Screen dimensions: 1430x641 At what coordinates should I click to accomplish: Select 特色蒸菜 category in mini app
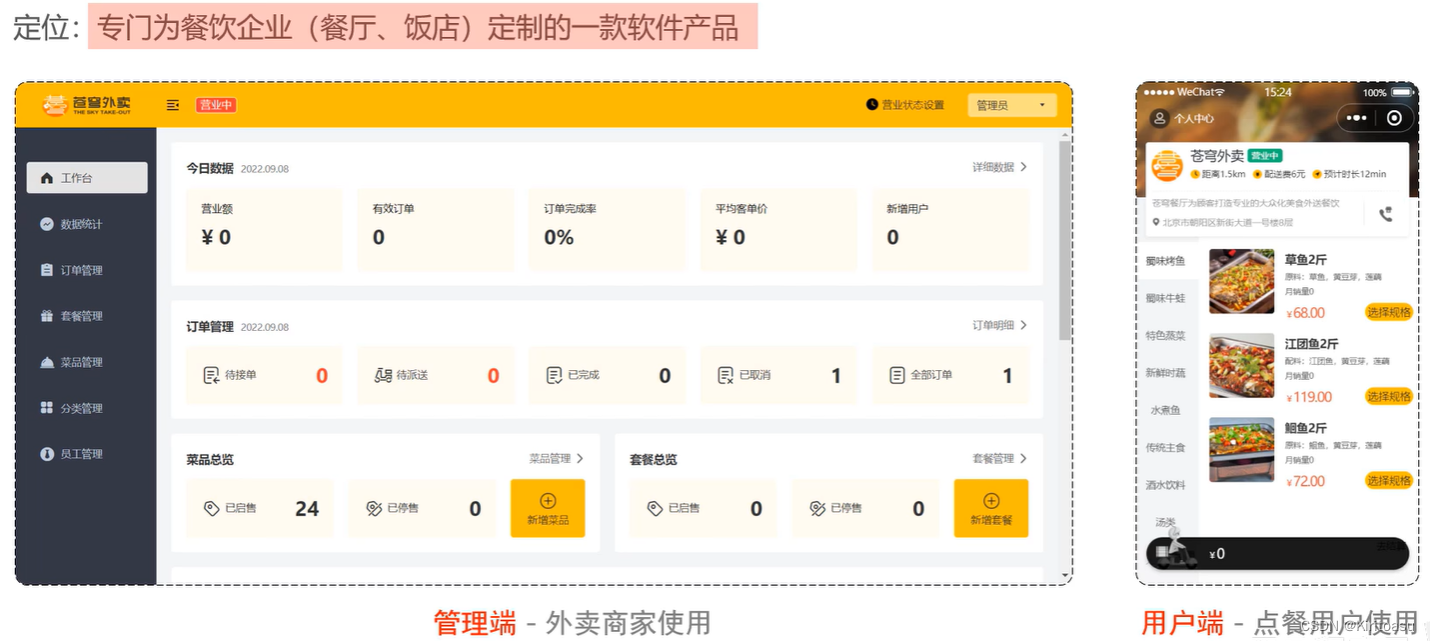pyautogui.click(x=1166, y=336)
